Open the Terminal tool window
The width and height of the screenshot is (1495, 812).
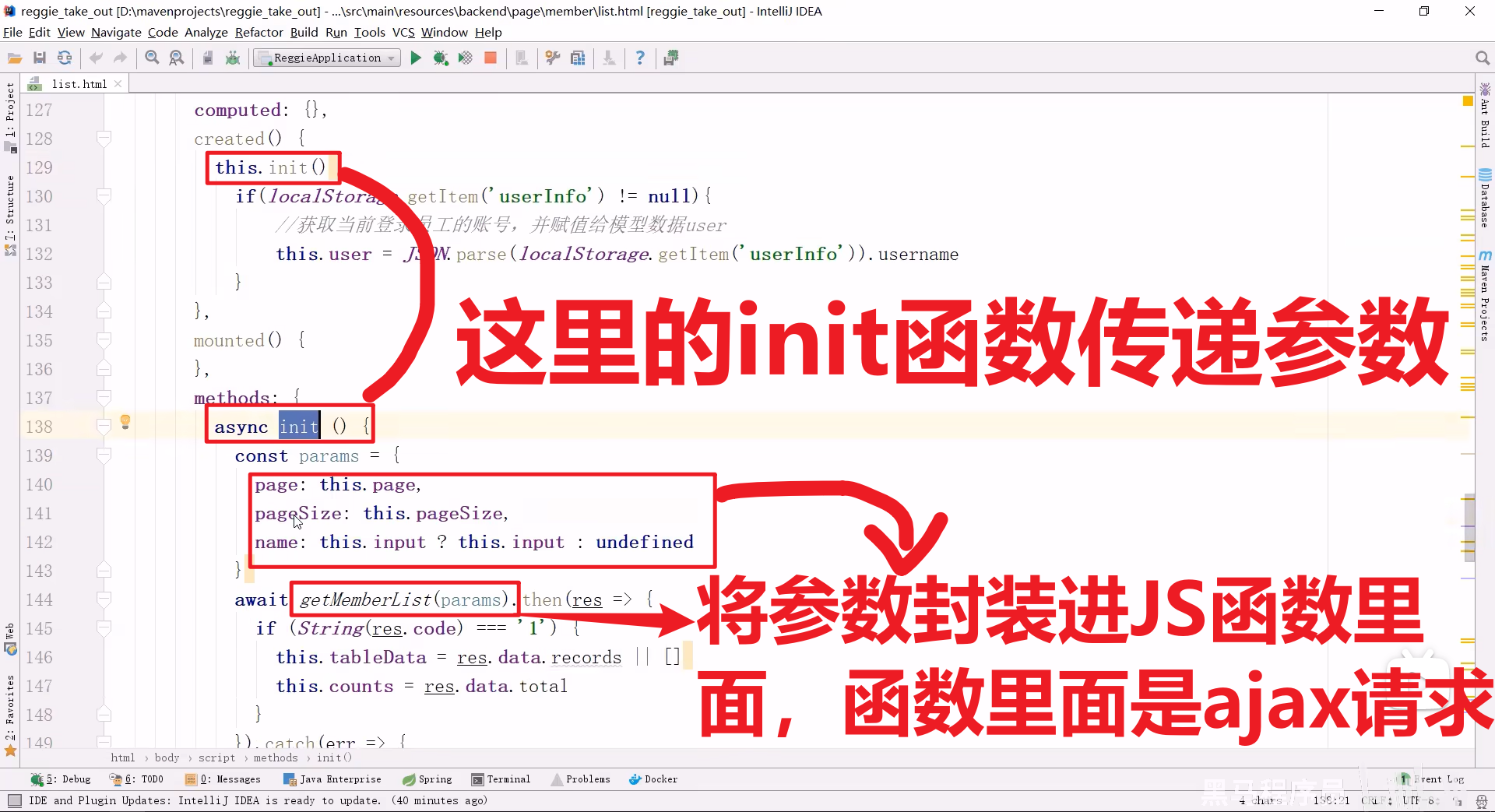[501, 779]
